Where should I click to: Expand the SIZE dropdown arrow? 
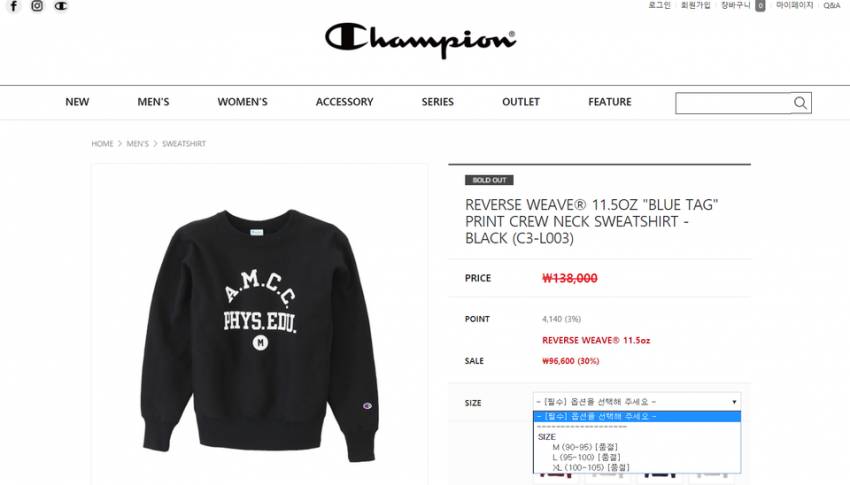click(x=734, y=402)
